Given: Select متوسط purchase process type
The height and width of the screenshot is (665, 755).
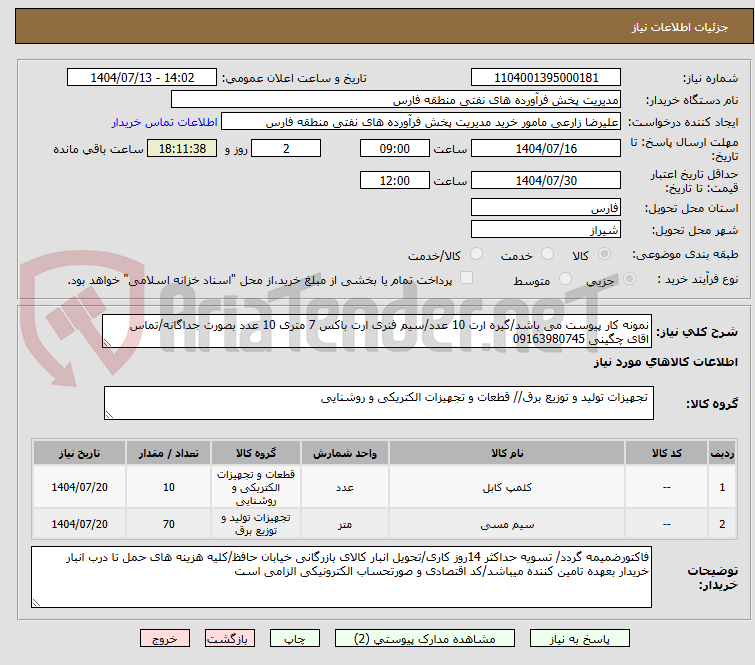Looking at the screenshot, I should coord(568,280).
